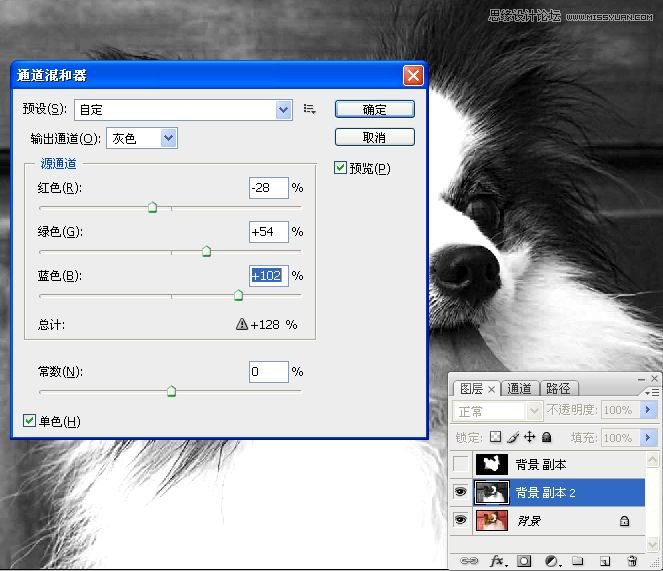Switch to the 路径 tab

click(558, 388)
